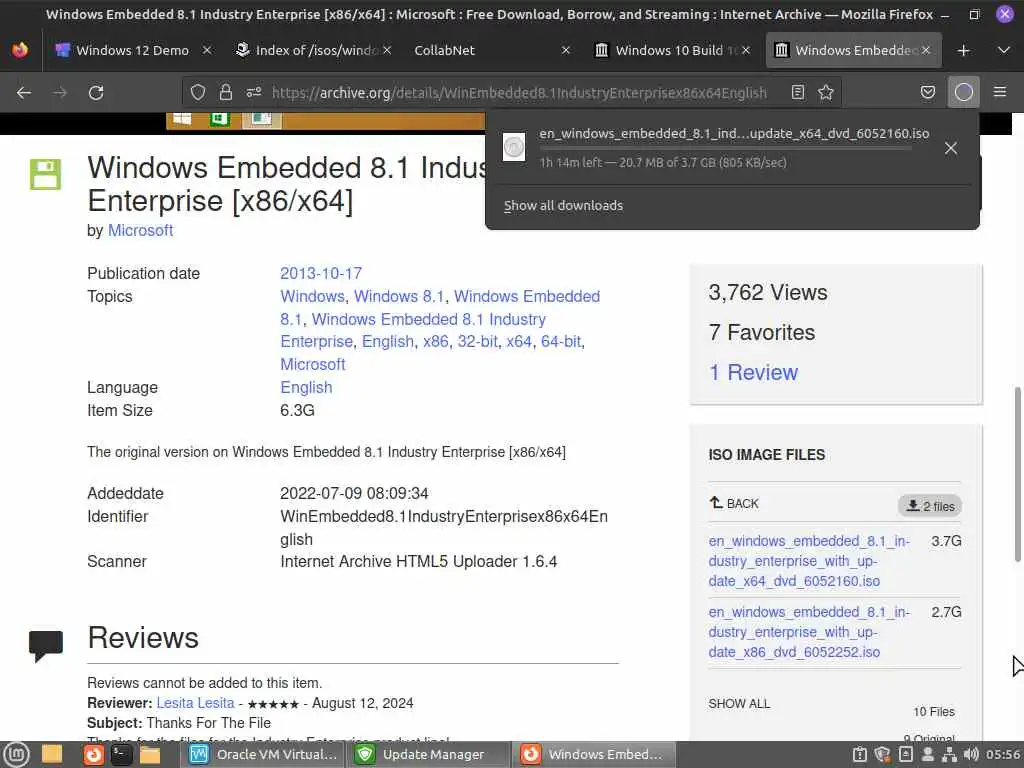
Task: Click the volume speaker tray icon
Action: pos(971,755)
